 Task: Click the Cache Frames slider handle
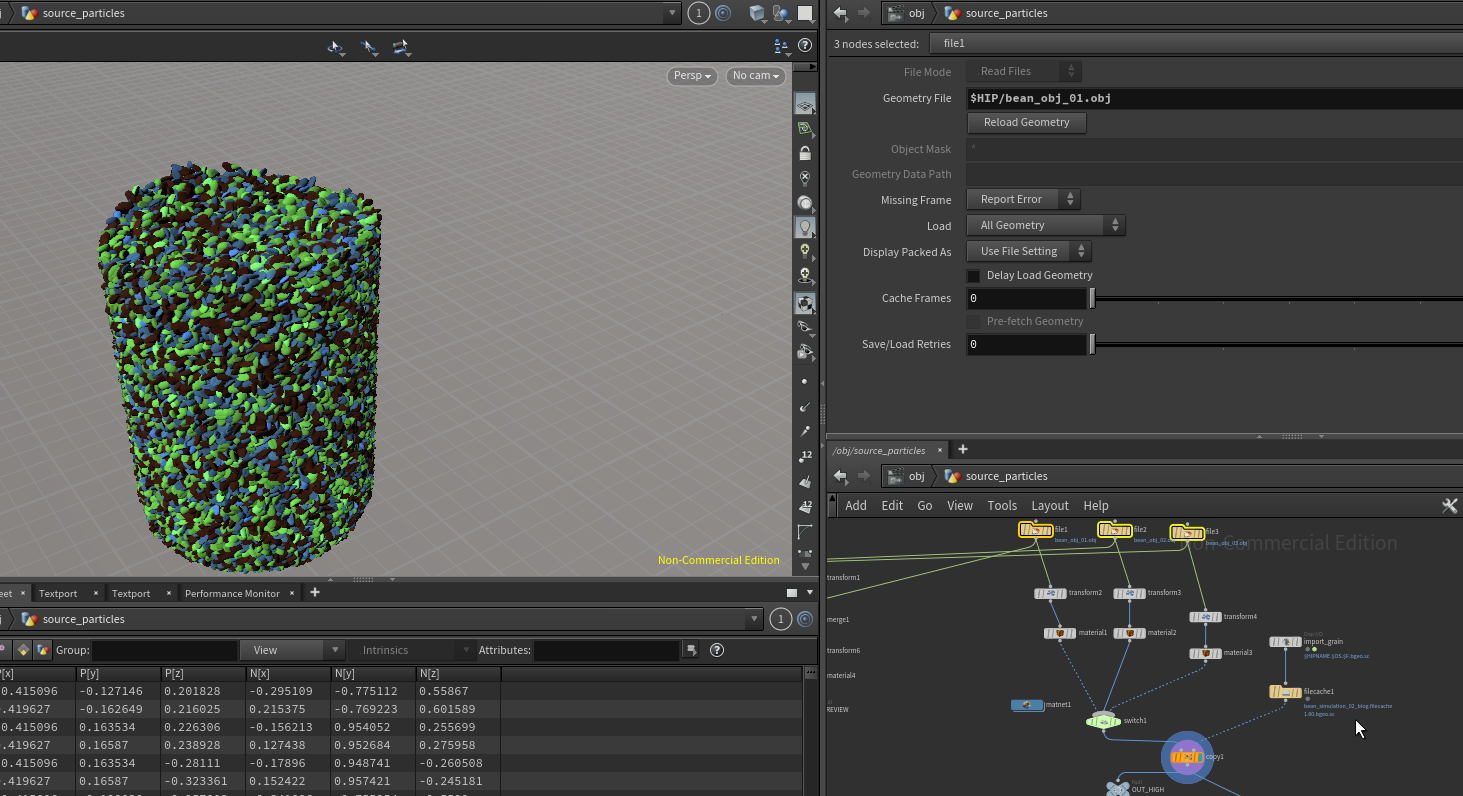1092,298
